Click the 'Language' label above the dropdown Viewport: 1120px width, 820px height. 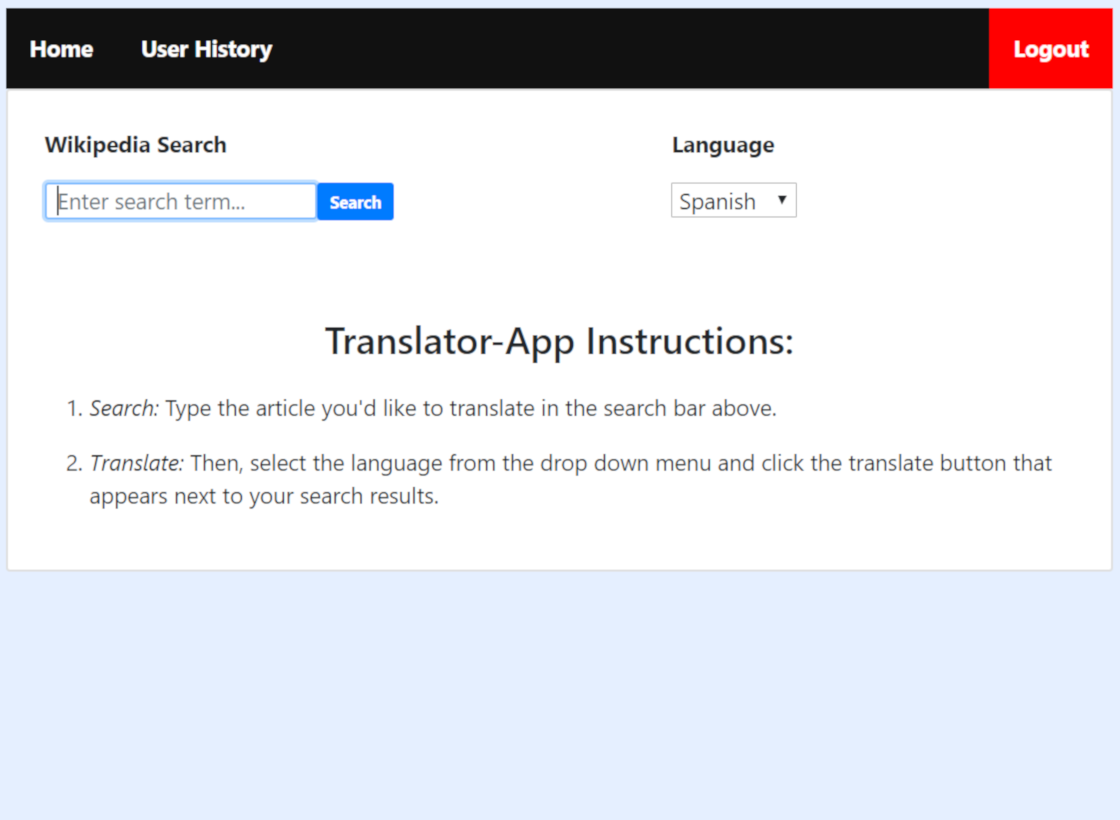point(722,145)
